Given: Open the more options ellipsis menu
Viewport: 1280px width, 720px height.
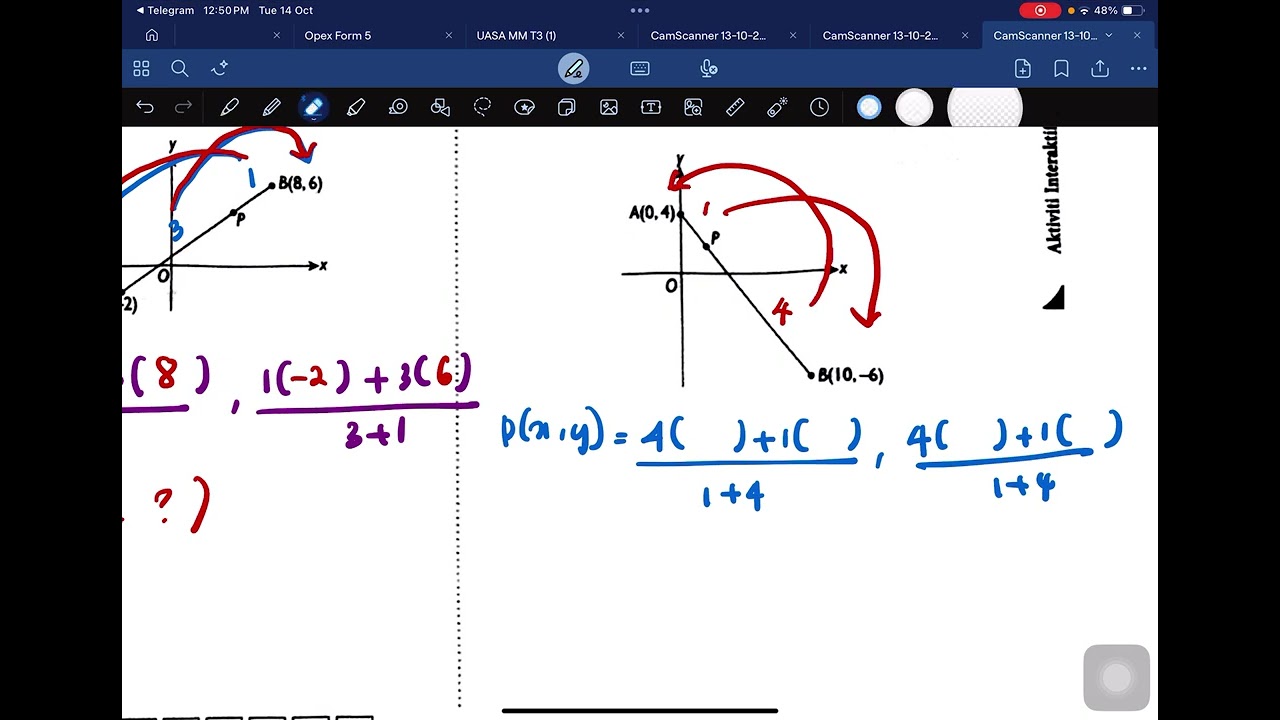Looking at the screenshot, I should [1138, 68].
